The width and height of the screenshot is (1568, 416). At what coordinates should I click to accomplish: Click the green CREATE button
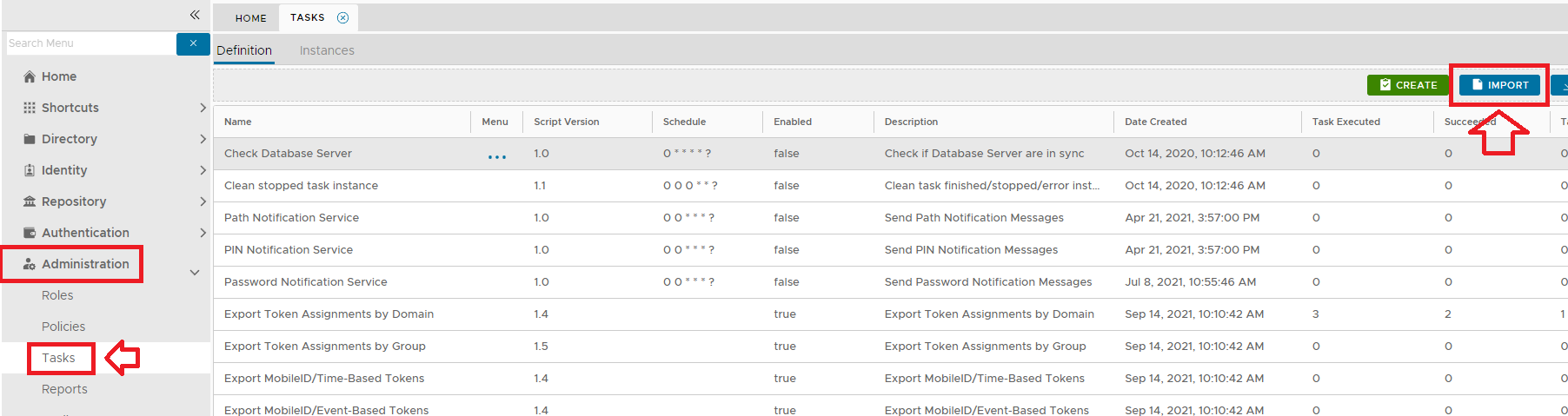1408,85
